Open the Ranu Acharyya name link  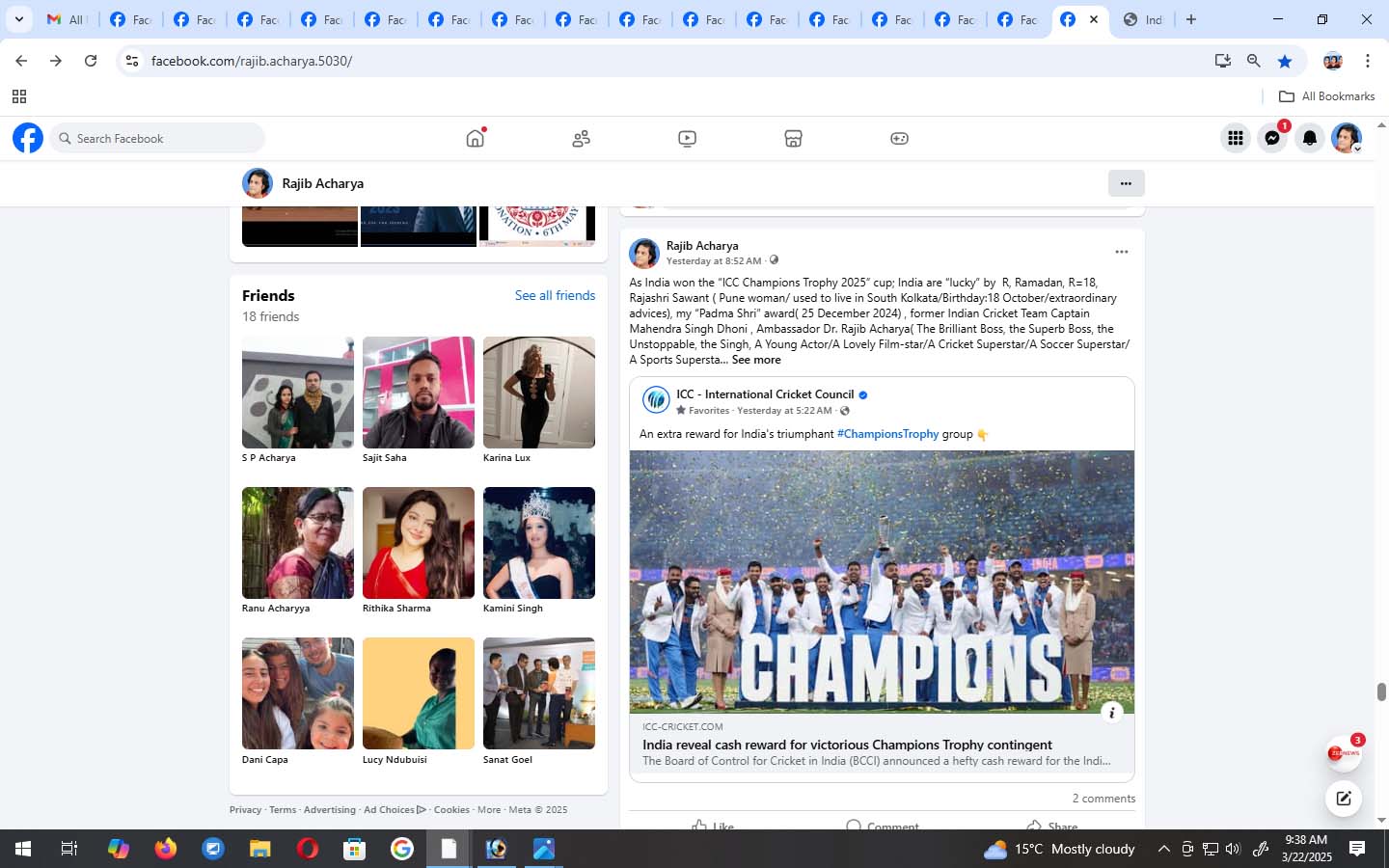276,609
